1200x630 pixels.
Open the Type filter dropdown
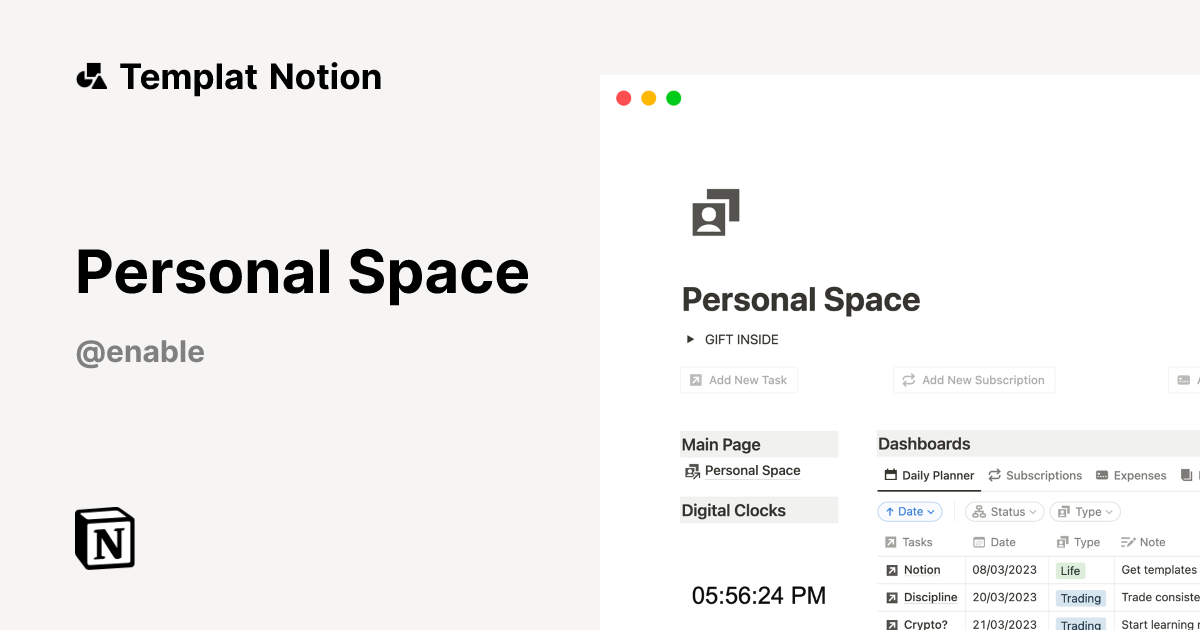(1085, 512)
